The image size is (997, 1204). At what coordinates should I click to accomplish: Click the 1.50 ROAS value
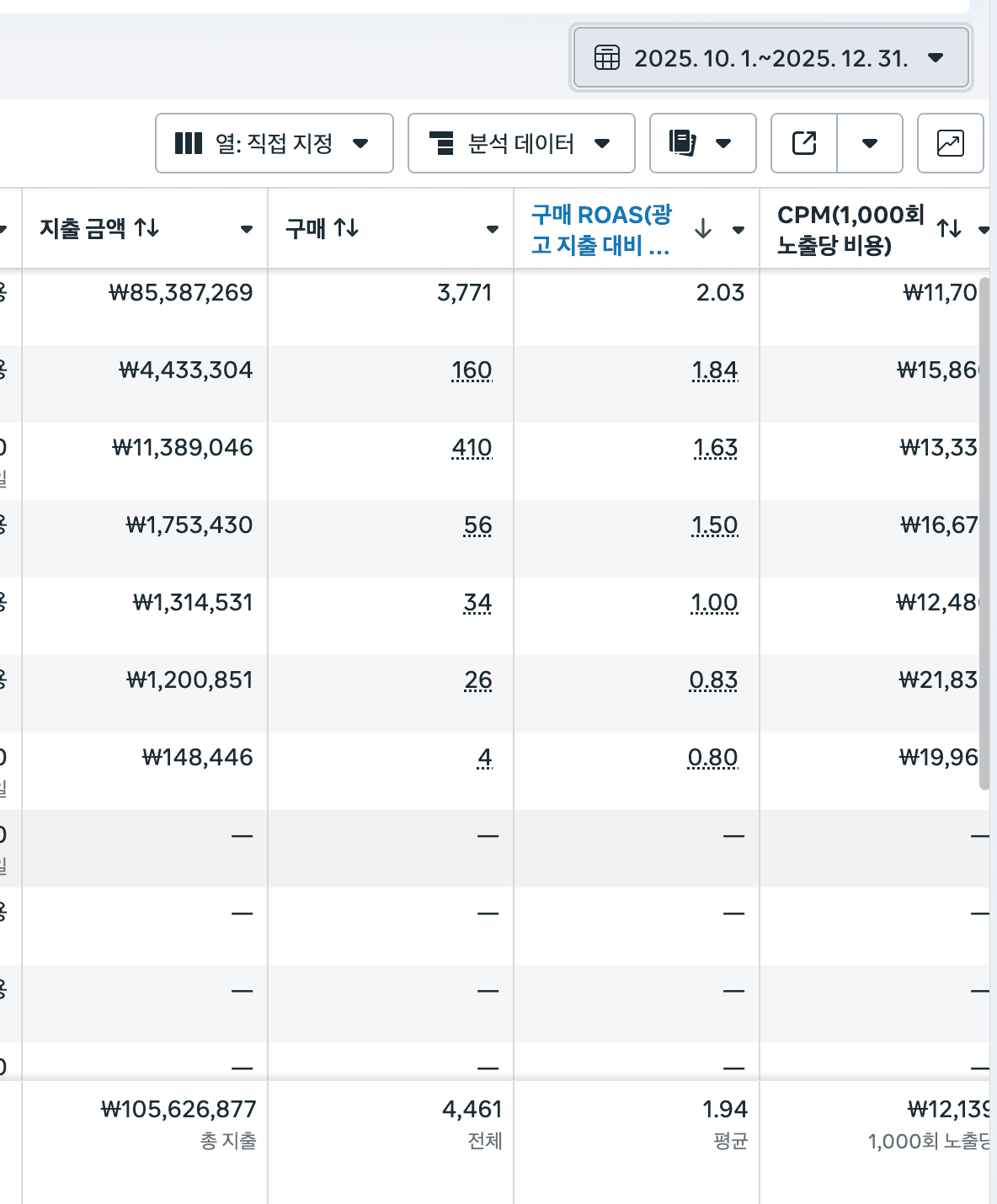tap(715, 525)
